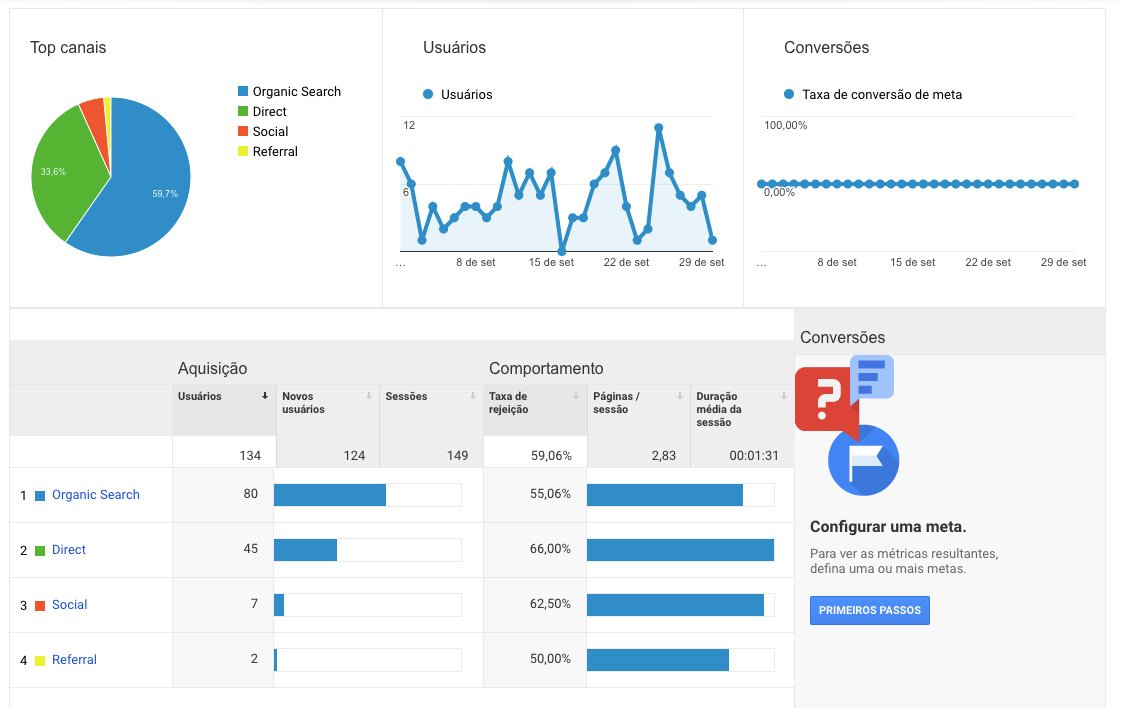Click blue legend square beside Organic Search
1121x708 pixels.
pos(243,92)
